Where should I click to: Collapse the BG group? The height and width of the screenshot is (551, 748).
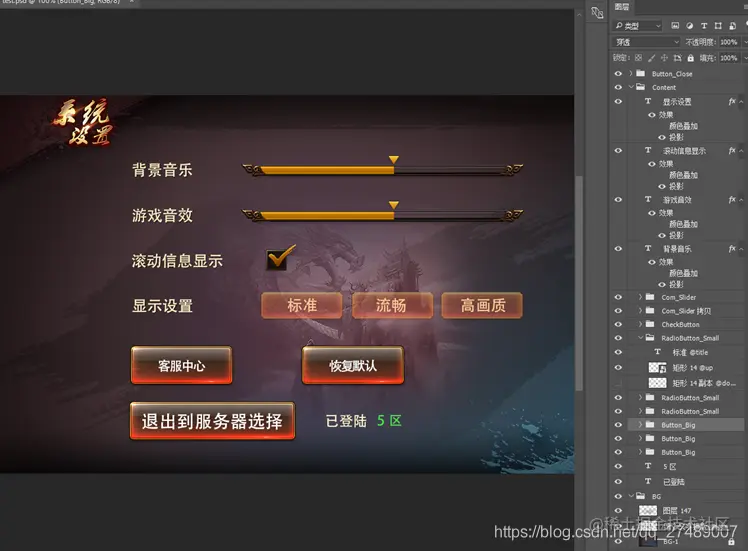click(631, 496)
